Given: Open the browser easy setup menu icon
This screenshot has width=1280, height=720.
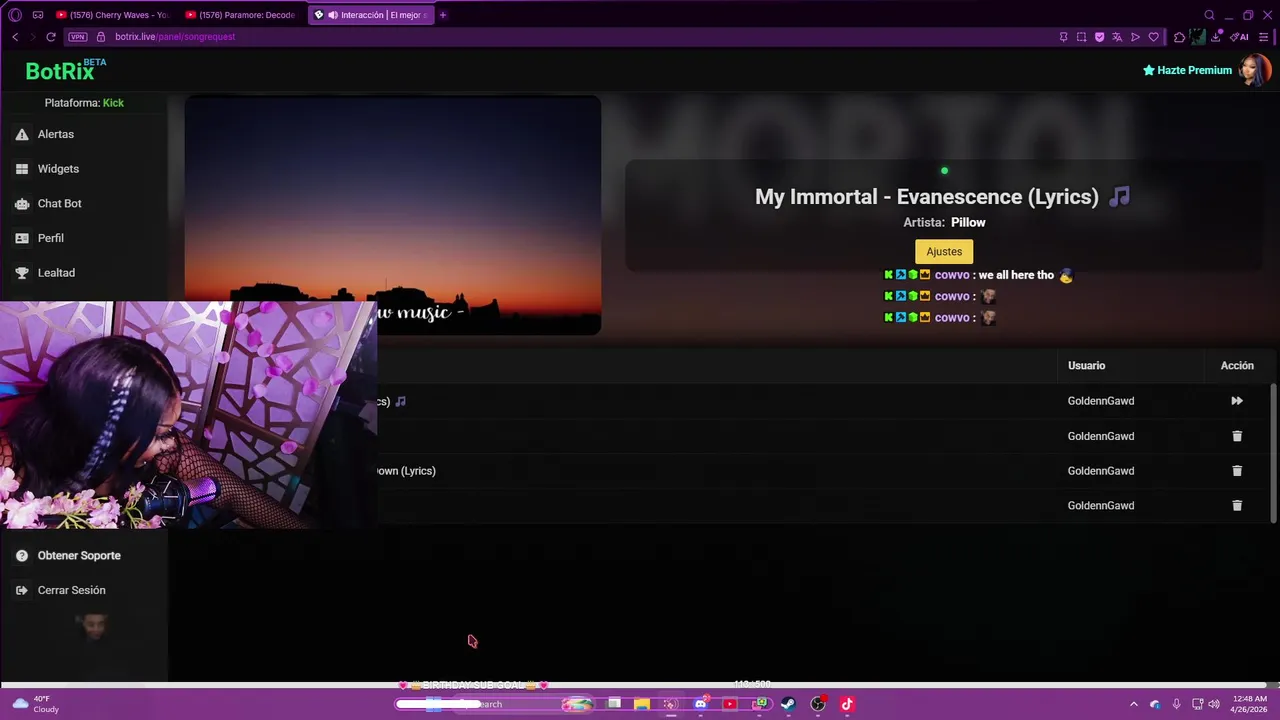Looking at the screenshot, I should pyautogui.click(x=1265, y=37).
